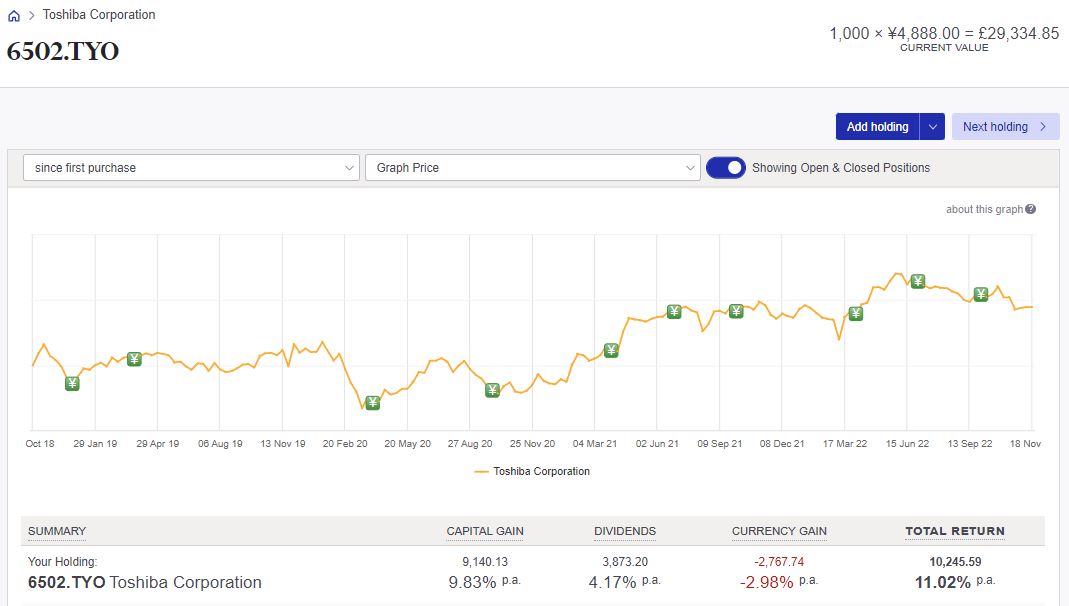The width and height of the screenshot is (1069, 606).
Task: Open the since first purchase dropdown
Action: [190, 167]
